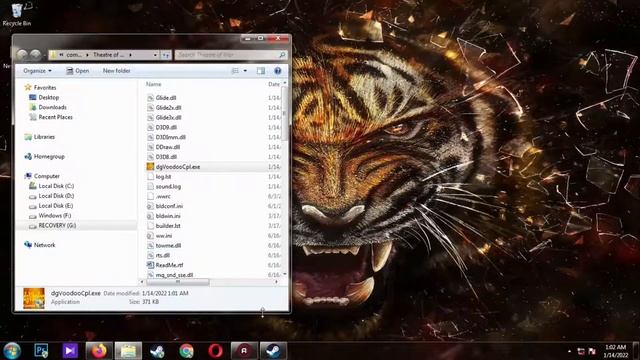The width and height of the screenshot is (640, 360).
Task: Click dgVoodooCpl thumbnail in details pane
Action: pyautogui.click(x=34, y=298)
